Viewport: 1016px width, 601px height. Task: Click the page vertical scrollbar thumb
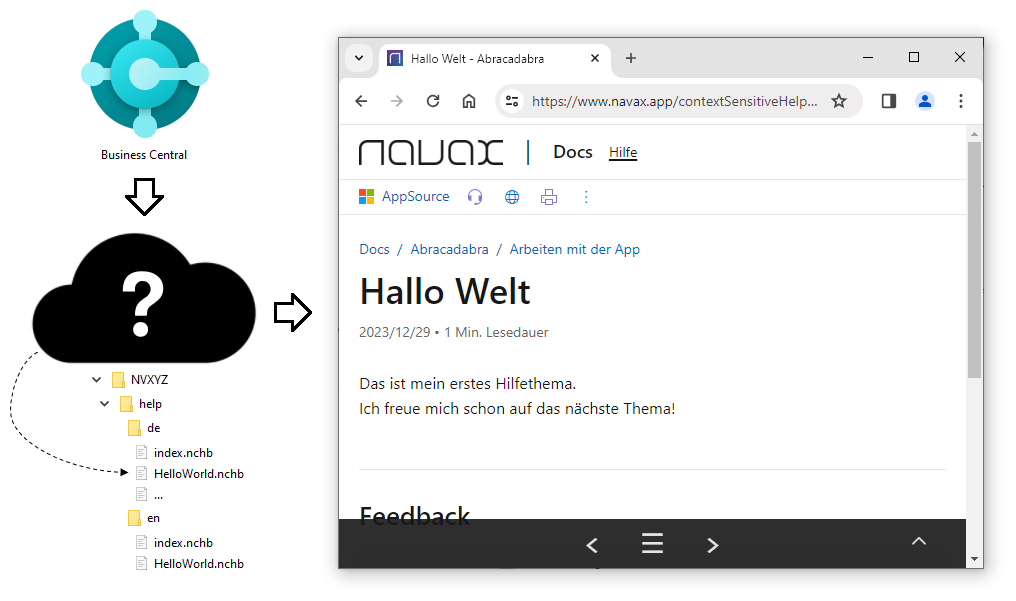pyautogui.click(x=974, y=259)
